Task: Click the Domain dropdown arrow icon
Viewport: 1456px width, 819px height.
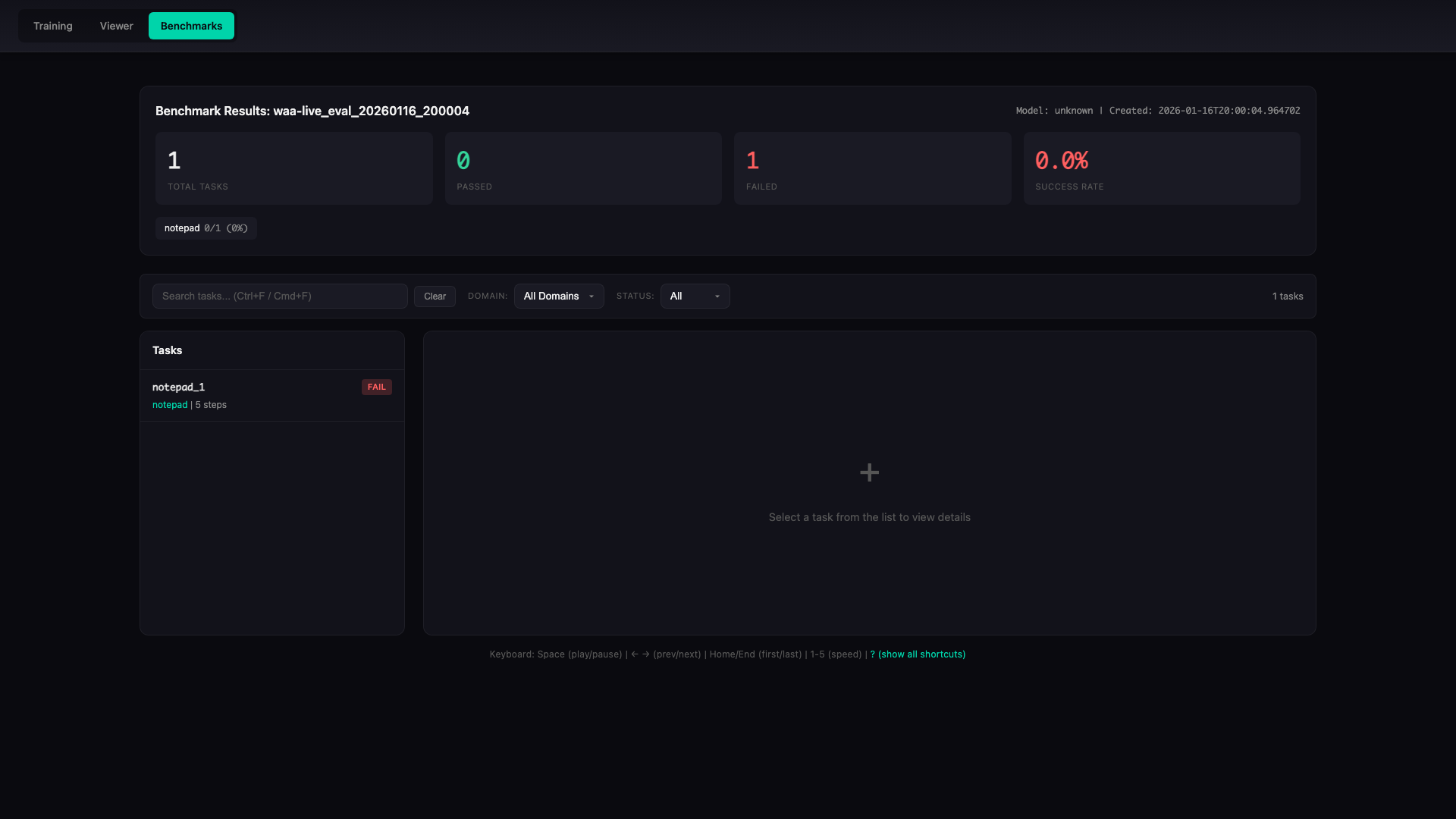Action: pos(591,297)
